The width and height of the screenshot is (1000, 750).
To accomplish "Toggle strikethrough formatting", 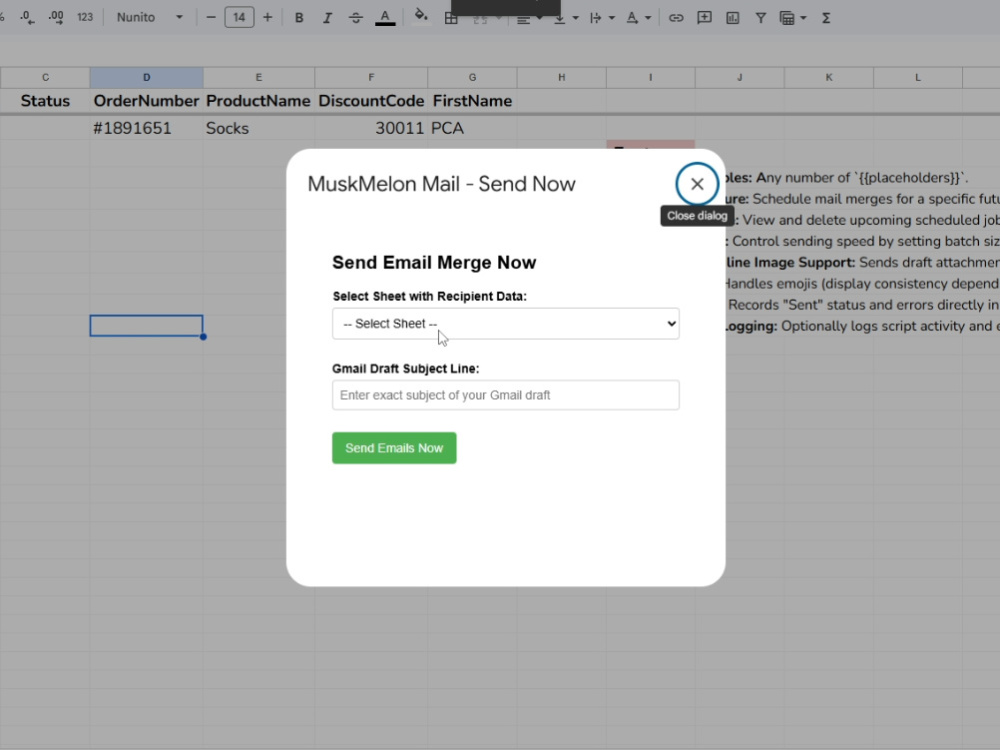I will [x=356, y=18].
